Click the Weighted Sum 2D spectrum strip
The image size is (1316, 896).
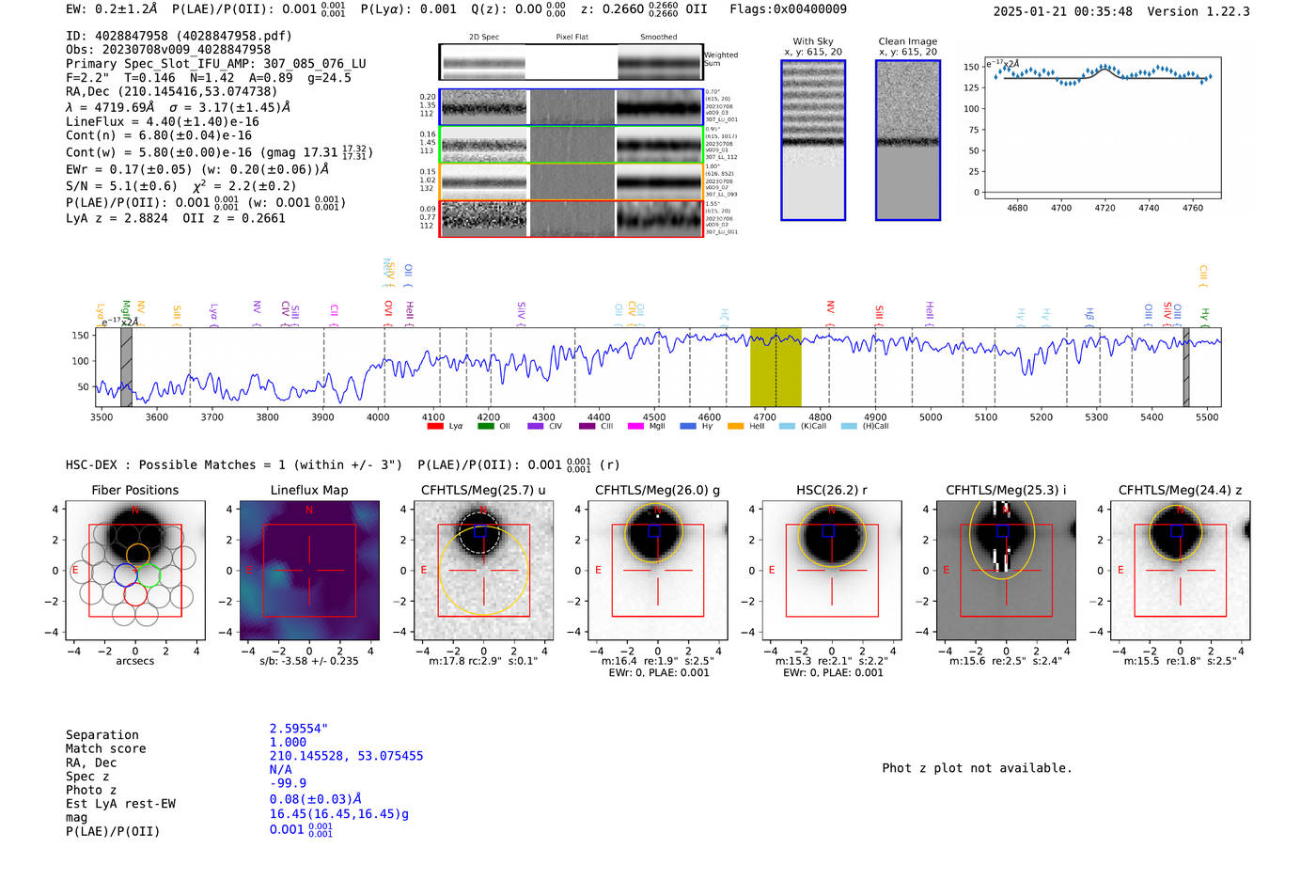pyautogui.click(x=572, y=62)
